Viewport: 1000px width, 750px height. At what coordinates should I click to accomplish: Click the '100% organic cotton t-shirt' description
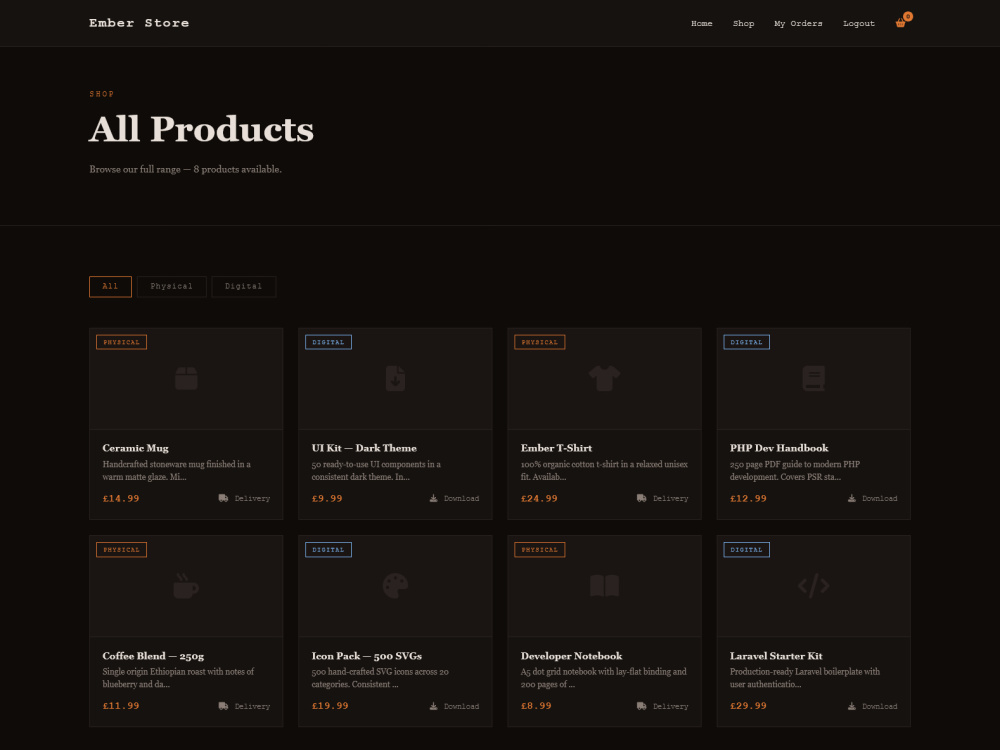(605, 471)
